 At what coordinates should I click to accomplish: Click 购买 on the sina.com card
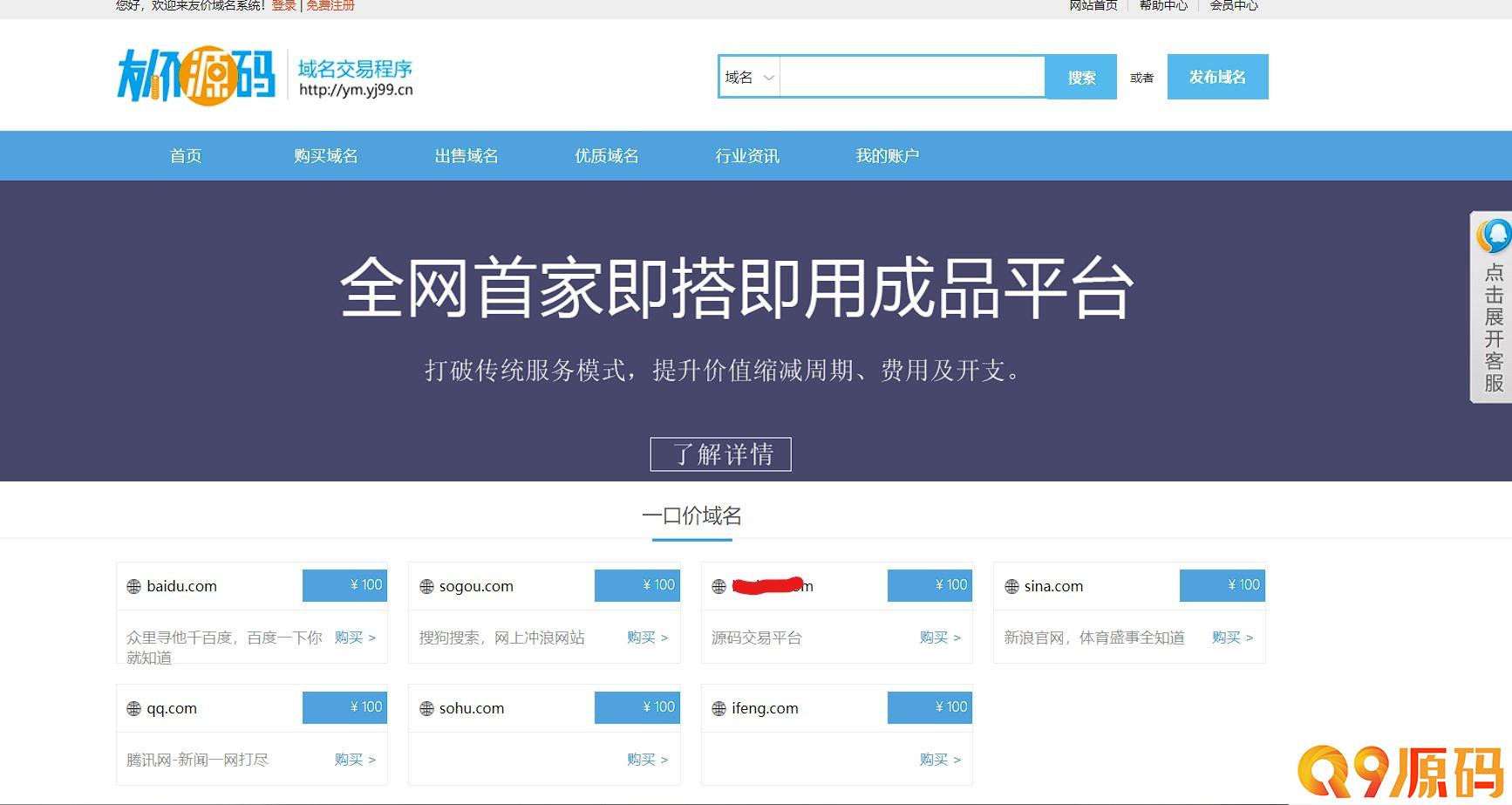click(x=1232, y=638)
